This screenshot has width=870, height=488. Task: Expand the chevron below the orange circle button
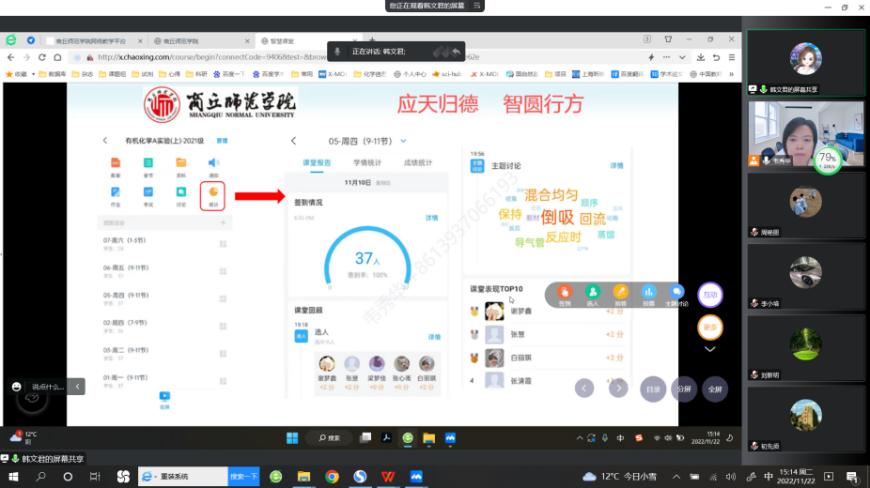click(710, 350)
